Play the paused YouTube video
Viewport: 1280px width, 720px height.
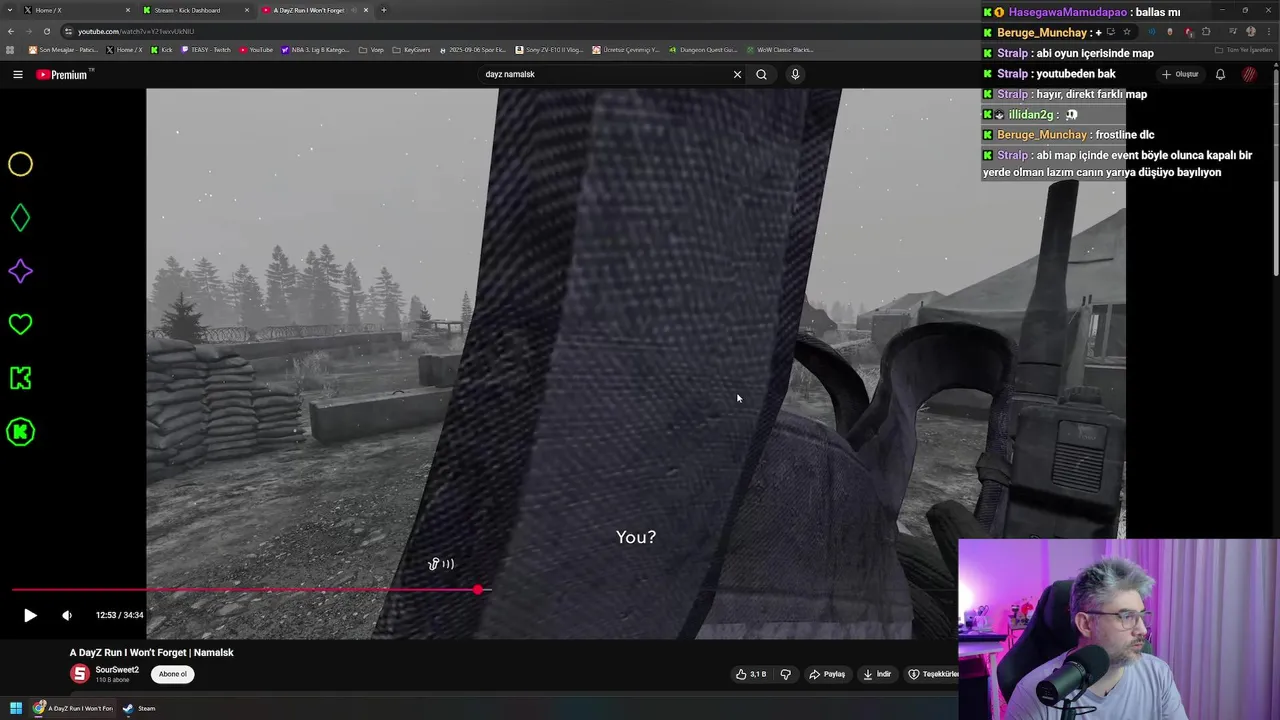[30, 615]
